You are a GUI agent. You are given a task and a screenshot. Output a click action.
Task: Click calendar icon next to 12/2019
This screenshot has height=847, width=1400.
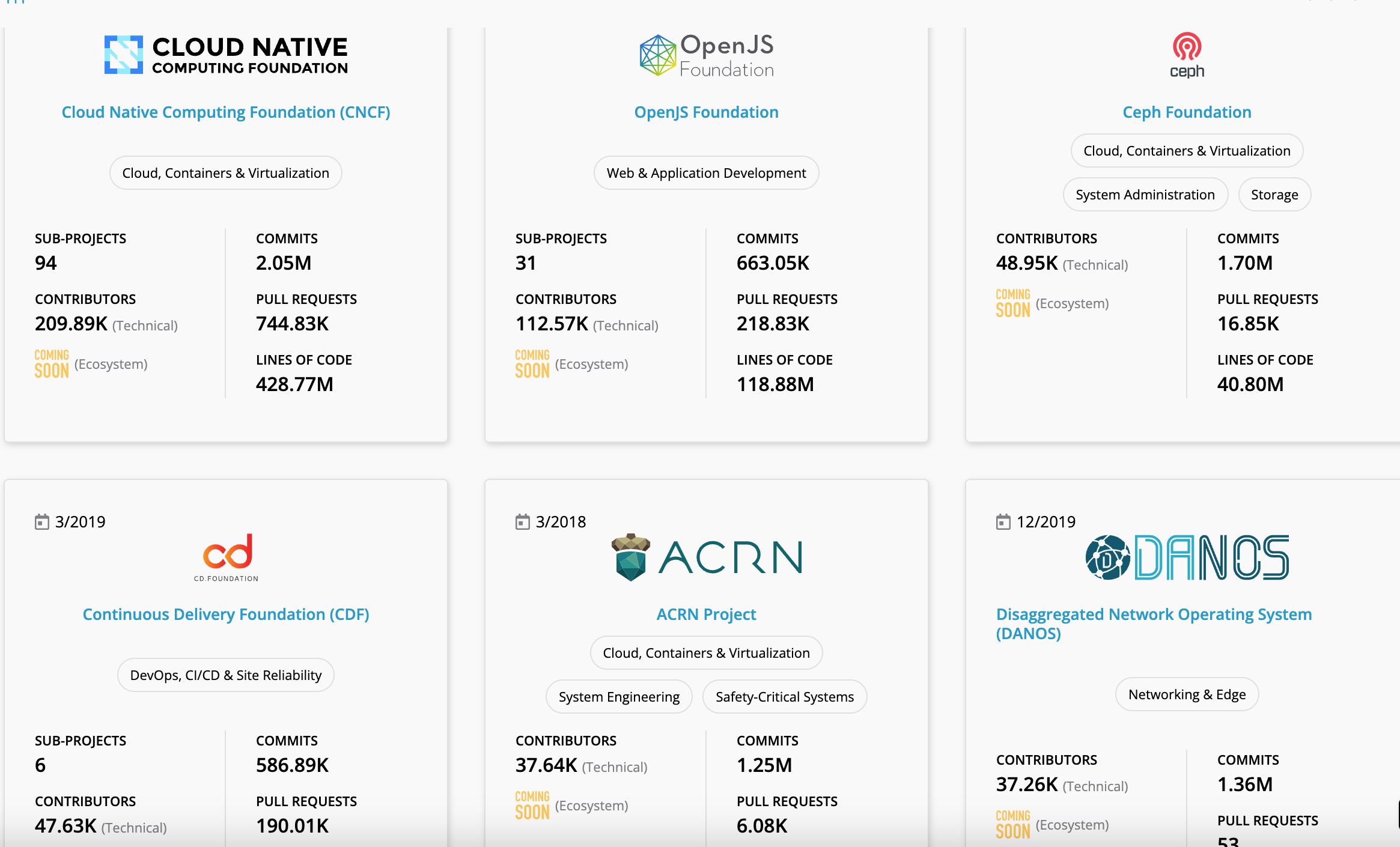(x=1003, y=521)
